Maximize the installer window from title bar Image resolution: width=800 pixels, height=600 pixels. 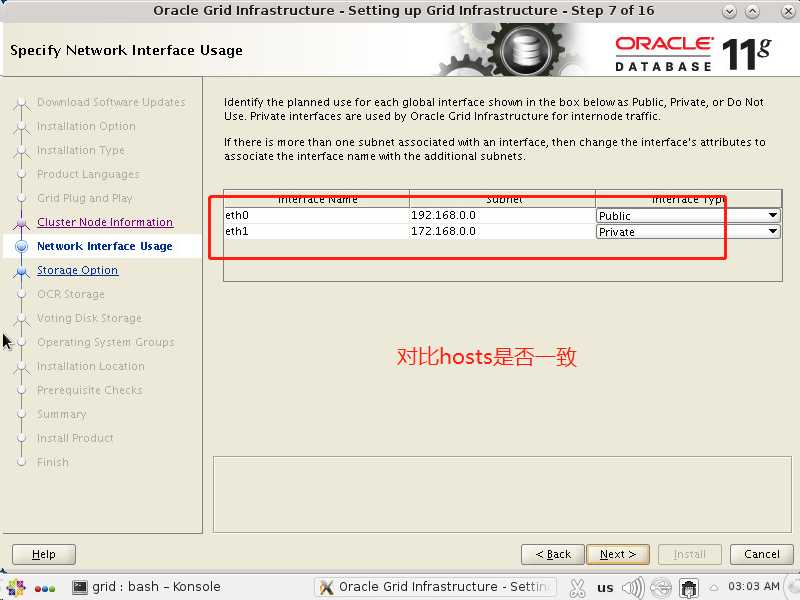753,11
